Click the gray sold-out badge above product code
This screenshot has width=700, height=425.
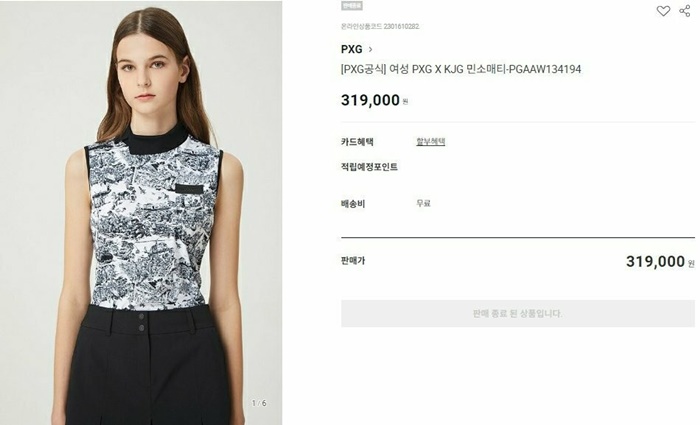click(x=352, y=6)
